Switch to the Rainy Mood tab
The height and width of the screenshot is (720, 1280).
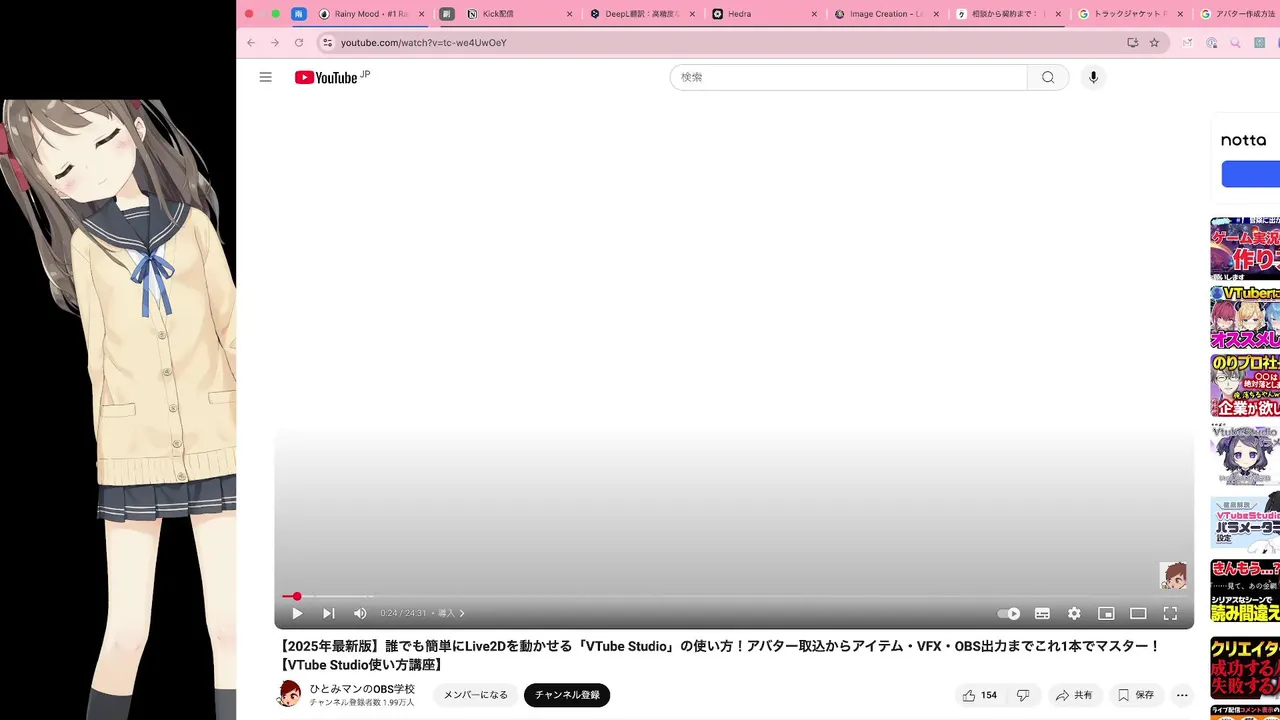pos(372,14)
